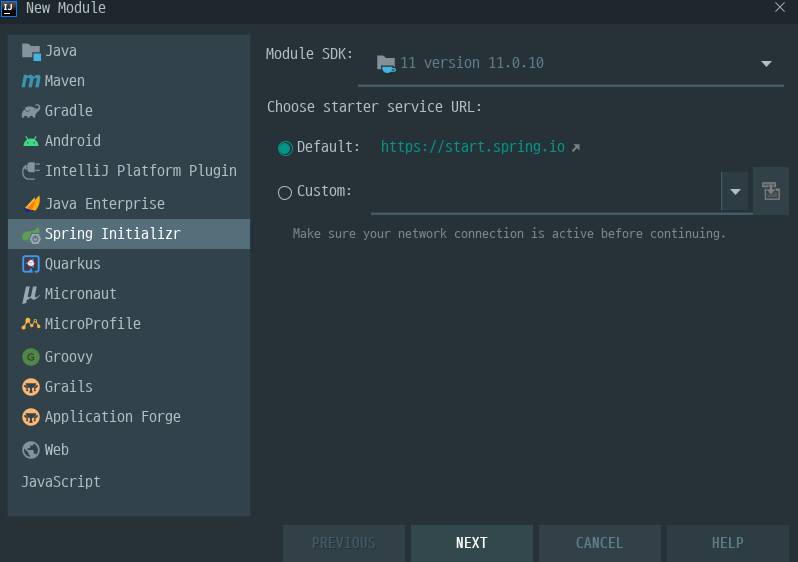Select Application Forge entry
This screenshot has width=798, height=562.
[x=129, y=417]
